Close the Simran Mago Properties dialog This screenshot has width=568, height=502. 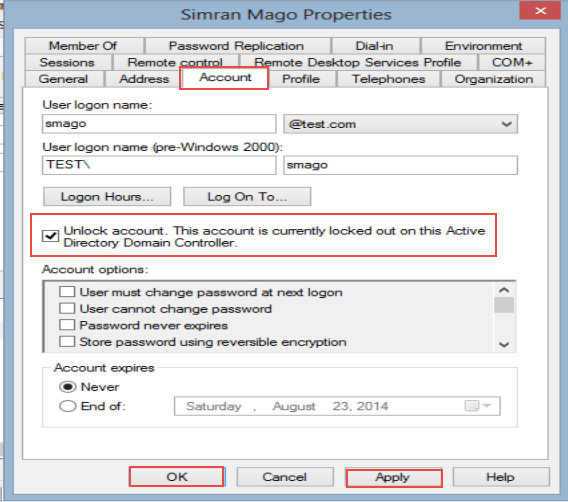tap(540, 10)
